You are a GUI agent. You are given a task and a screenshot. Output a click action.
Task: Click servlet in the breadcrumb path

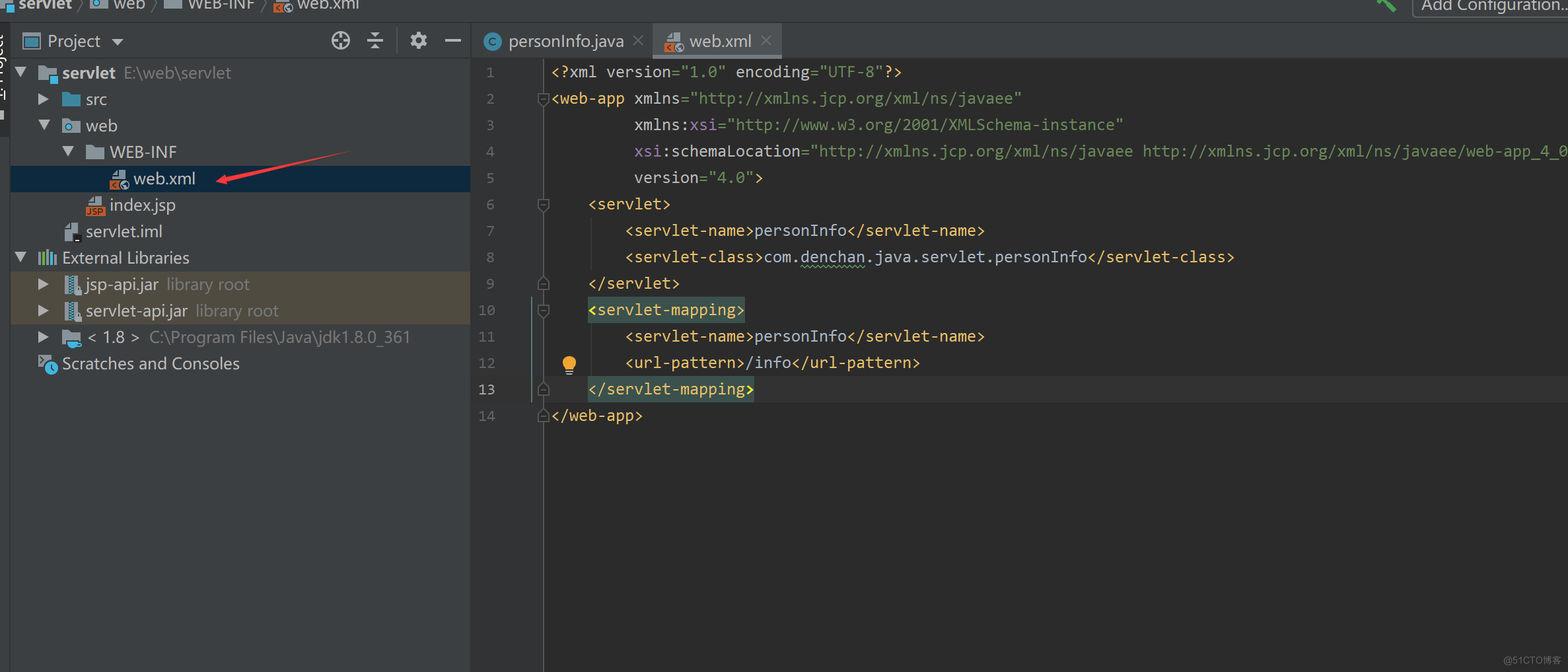click(x=45, y=5)
